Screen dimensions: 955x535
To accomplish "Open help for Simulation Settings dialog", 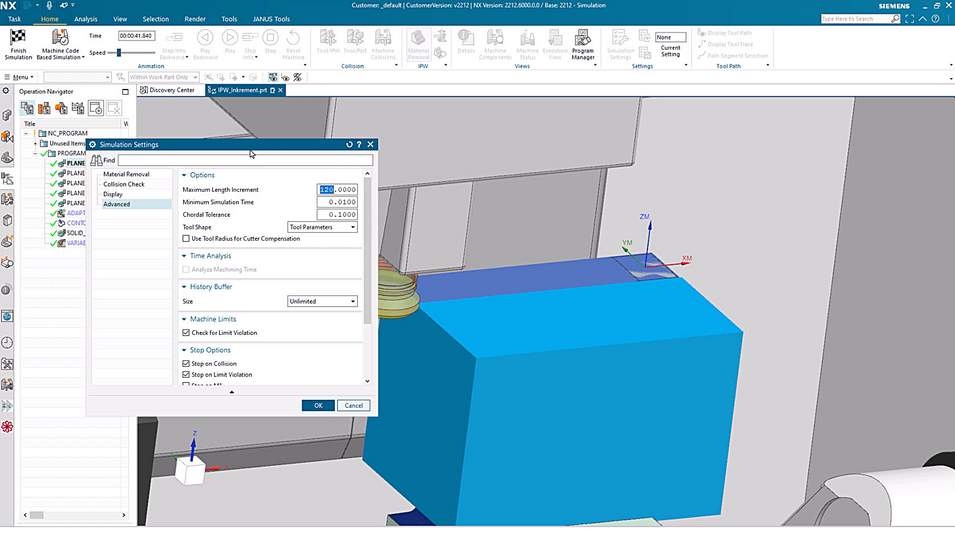I will [x=359, y=144].
